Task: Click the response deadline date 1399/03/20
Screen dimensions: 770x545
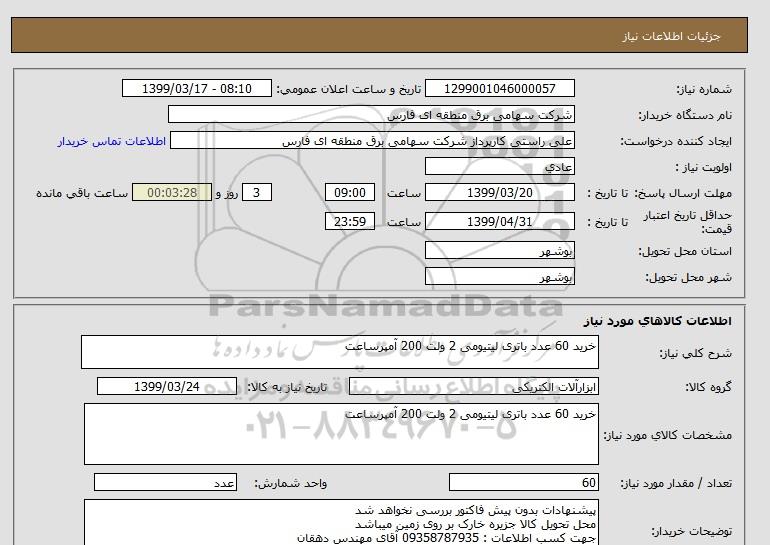Action: point(499,192)
